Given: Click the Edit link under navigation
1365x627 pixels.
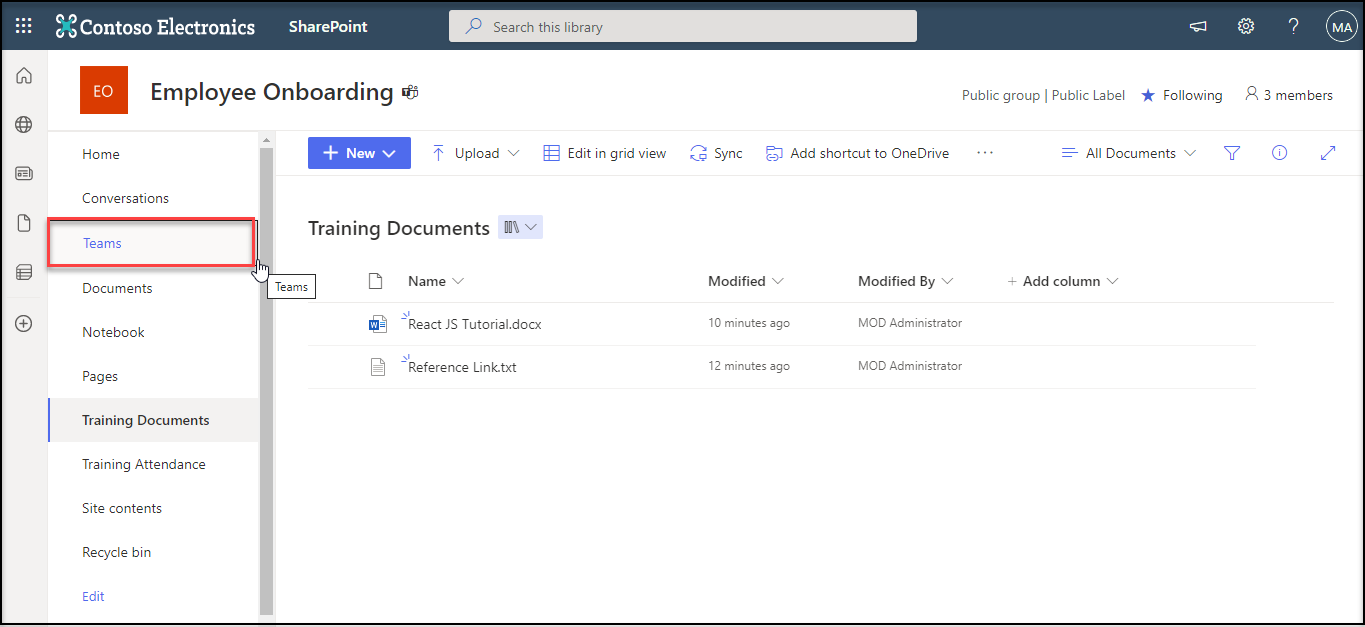Looking at the screenshot, I should [93, 596].
